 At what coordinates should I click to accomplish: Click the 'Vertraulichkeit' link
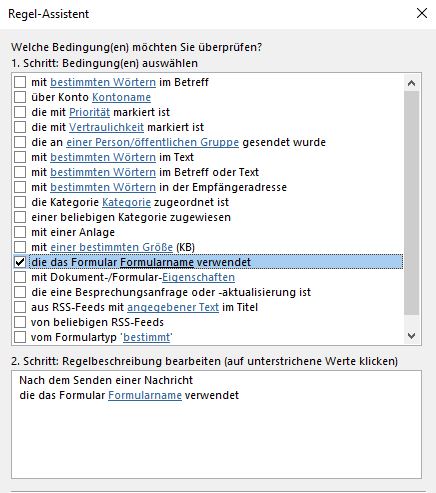(106, 127)
